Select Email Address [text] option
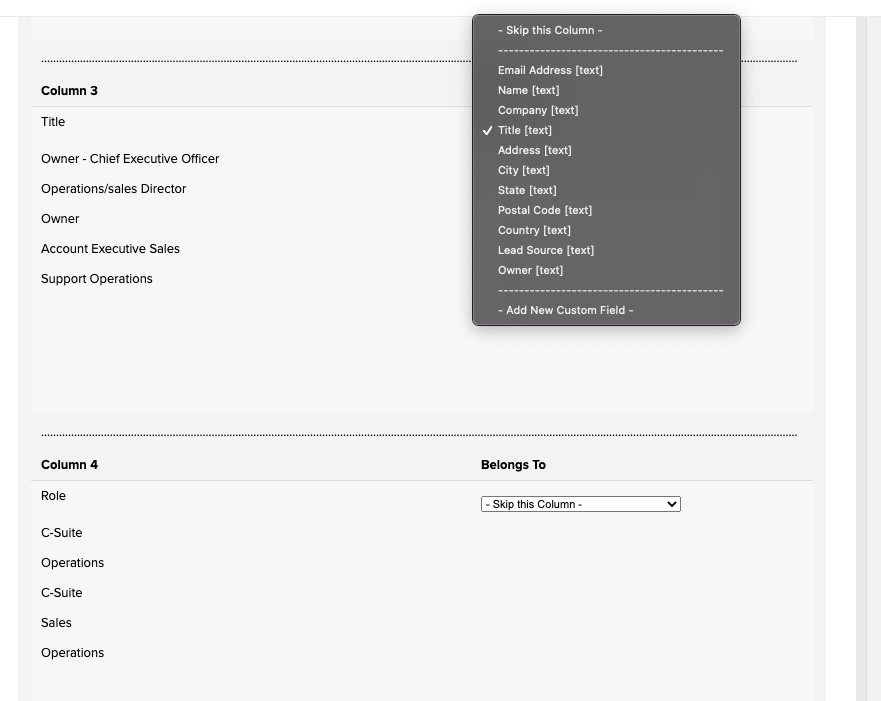Image resolution: width=881 pixels, height=701 pixels. [x=606, y=70]
